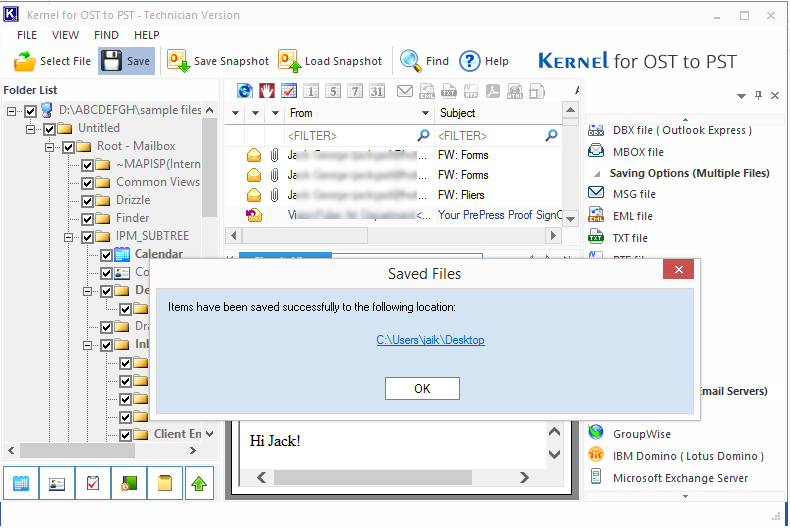Open the FIND menu
This screenshot has width=790, height=528.
click(x=106, y=35)
